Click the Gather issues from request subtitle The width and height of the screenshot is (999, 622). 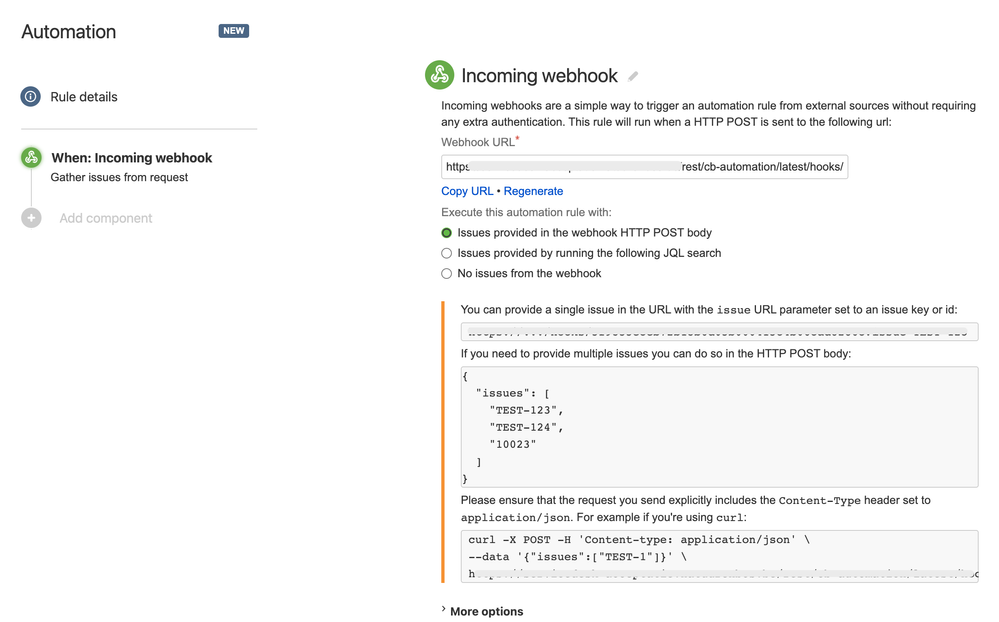(x=119, y=177)
